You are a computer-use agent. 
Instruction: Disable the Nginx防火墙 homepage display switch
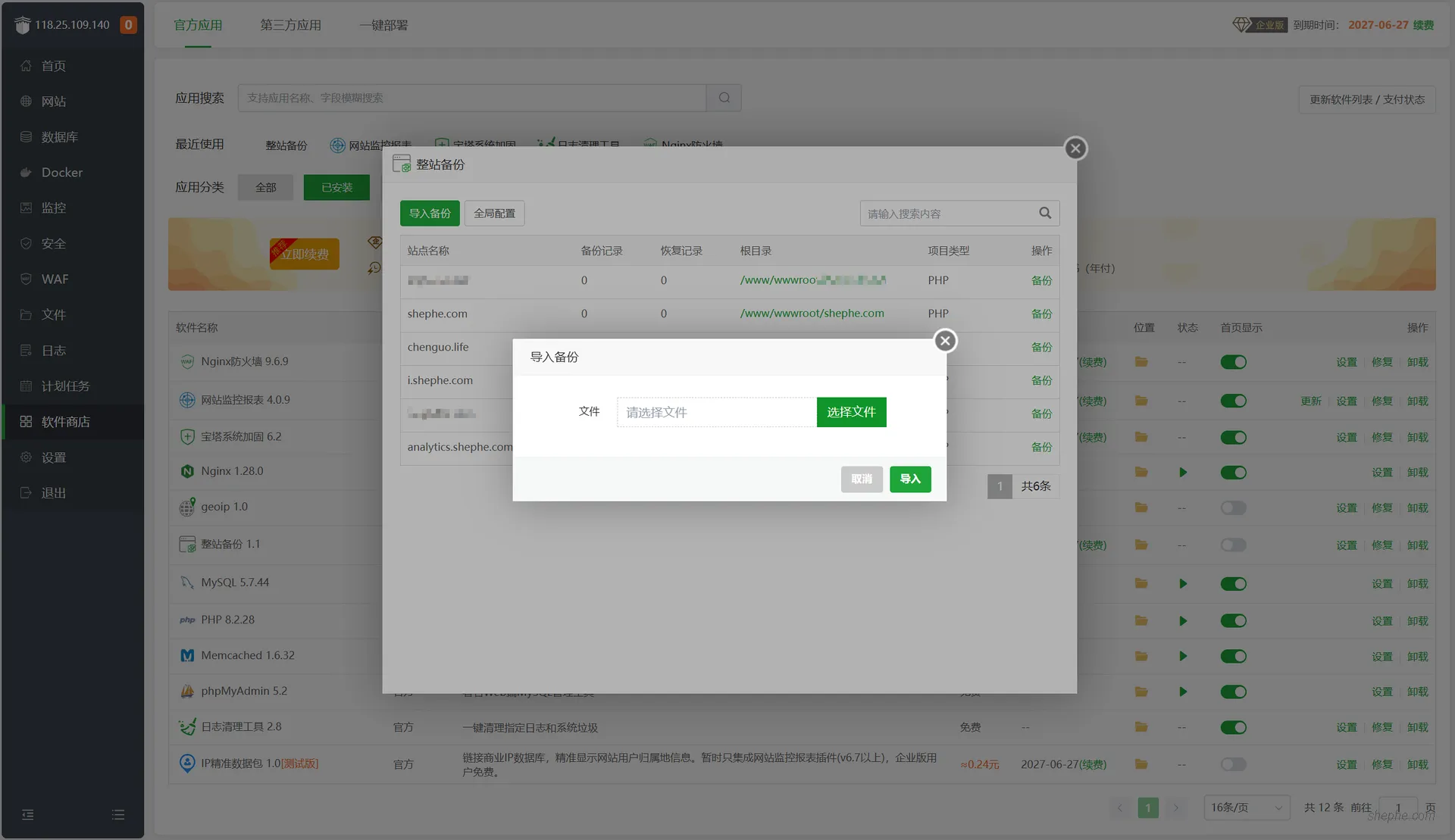click(x=1233, y=362)
